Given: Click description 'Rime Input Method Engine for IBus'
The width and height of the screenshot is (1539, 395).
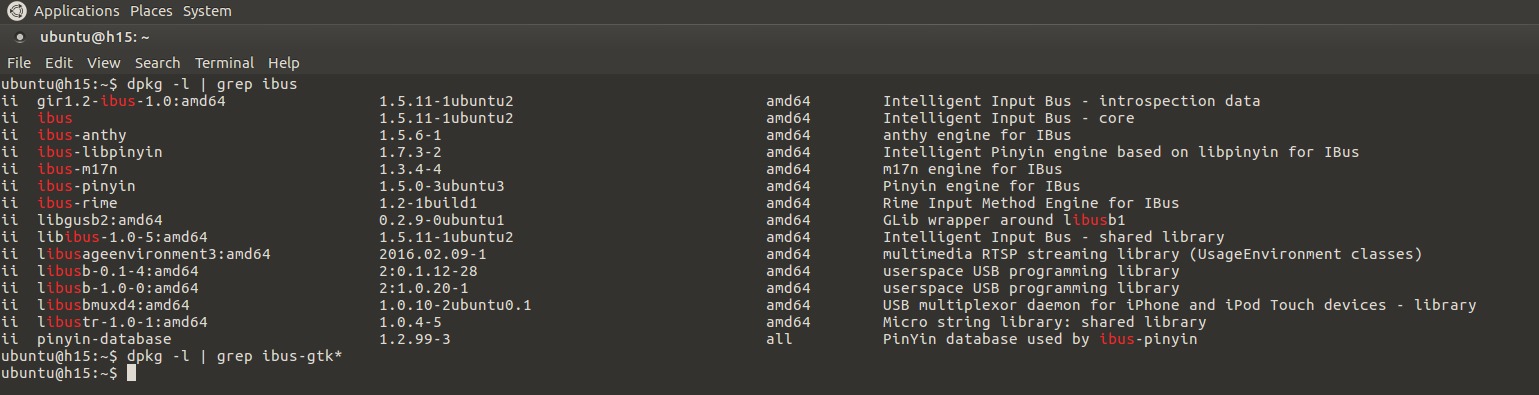Looking at the screenshot, I should pos(1031,203).
